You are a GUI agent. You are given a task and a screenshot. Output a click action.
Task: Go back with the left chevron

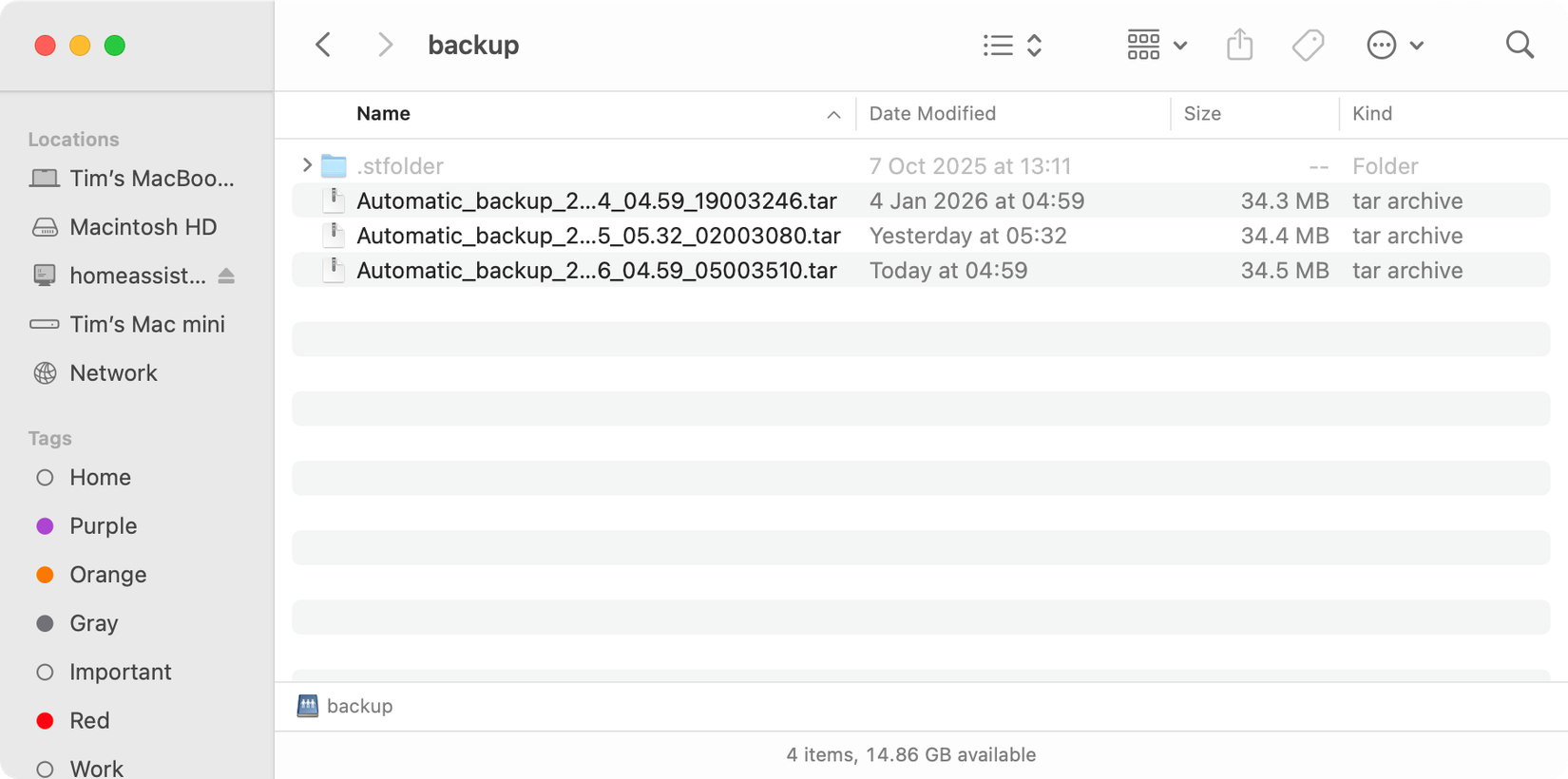click(x=324, y=45)
